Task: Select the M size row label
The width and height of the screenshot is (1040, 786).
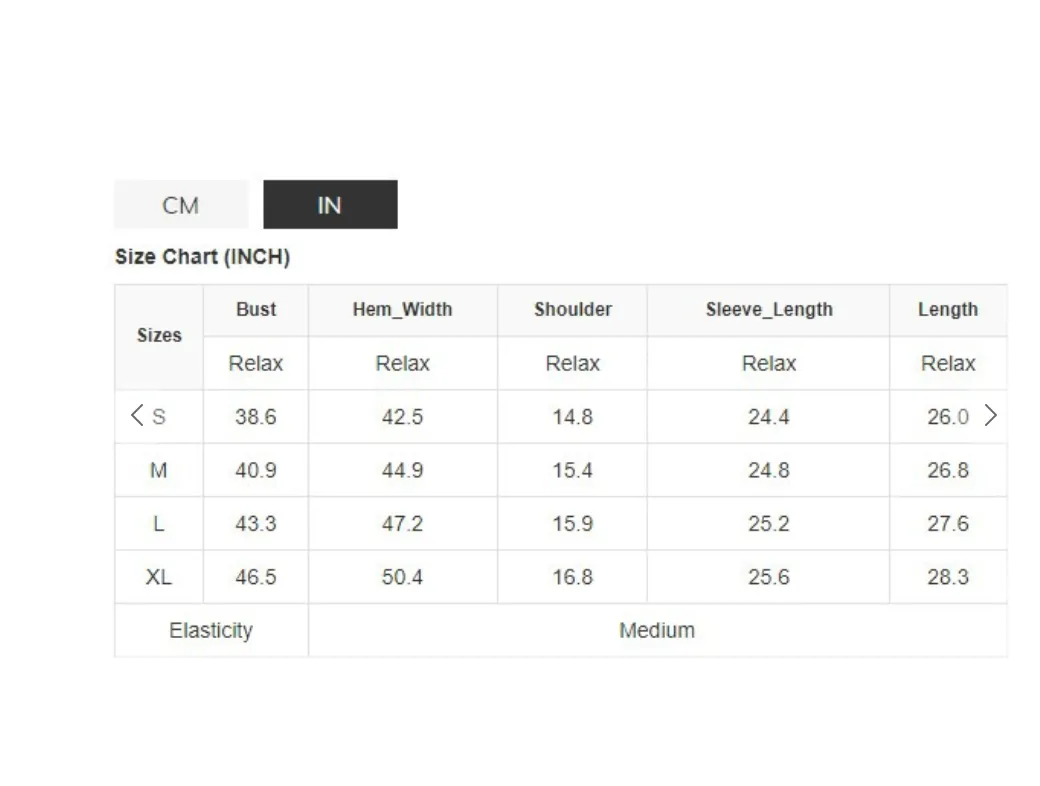Action: point(159,470)
